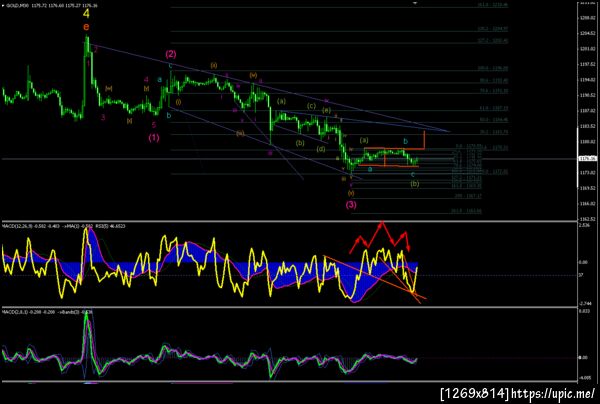Click the 1169.52 price axis label

(x=588, y=188)
